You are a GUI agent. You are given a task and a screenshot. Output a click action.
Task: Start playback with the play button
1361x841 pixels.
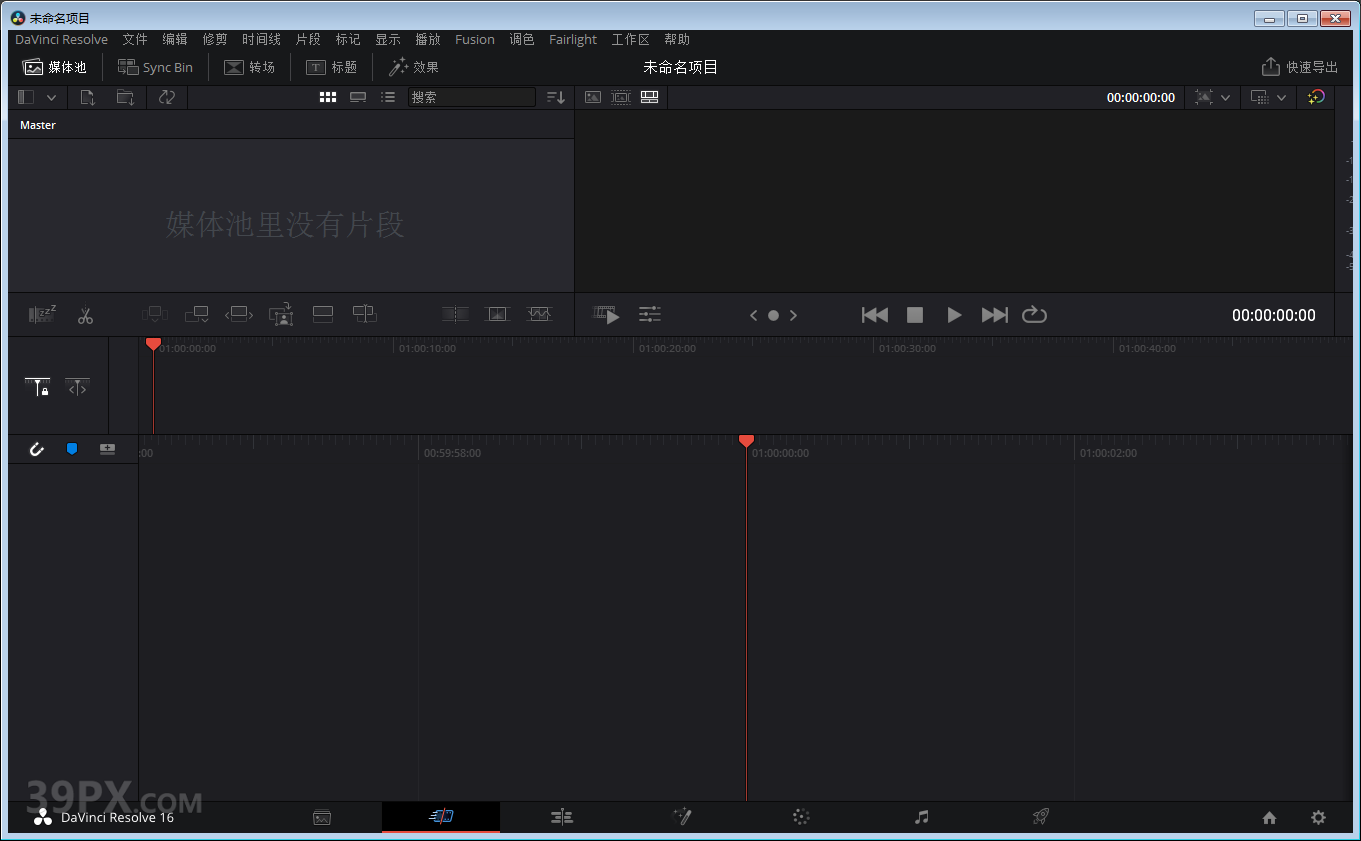(x=954, y=315)
